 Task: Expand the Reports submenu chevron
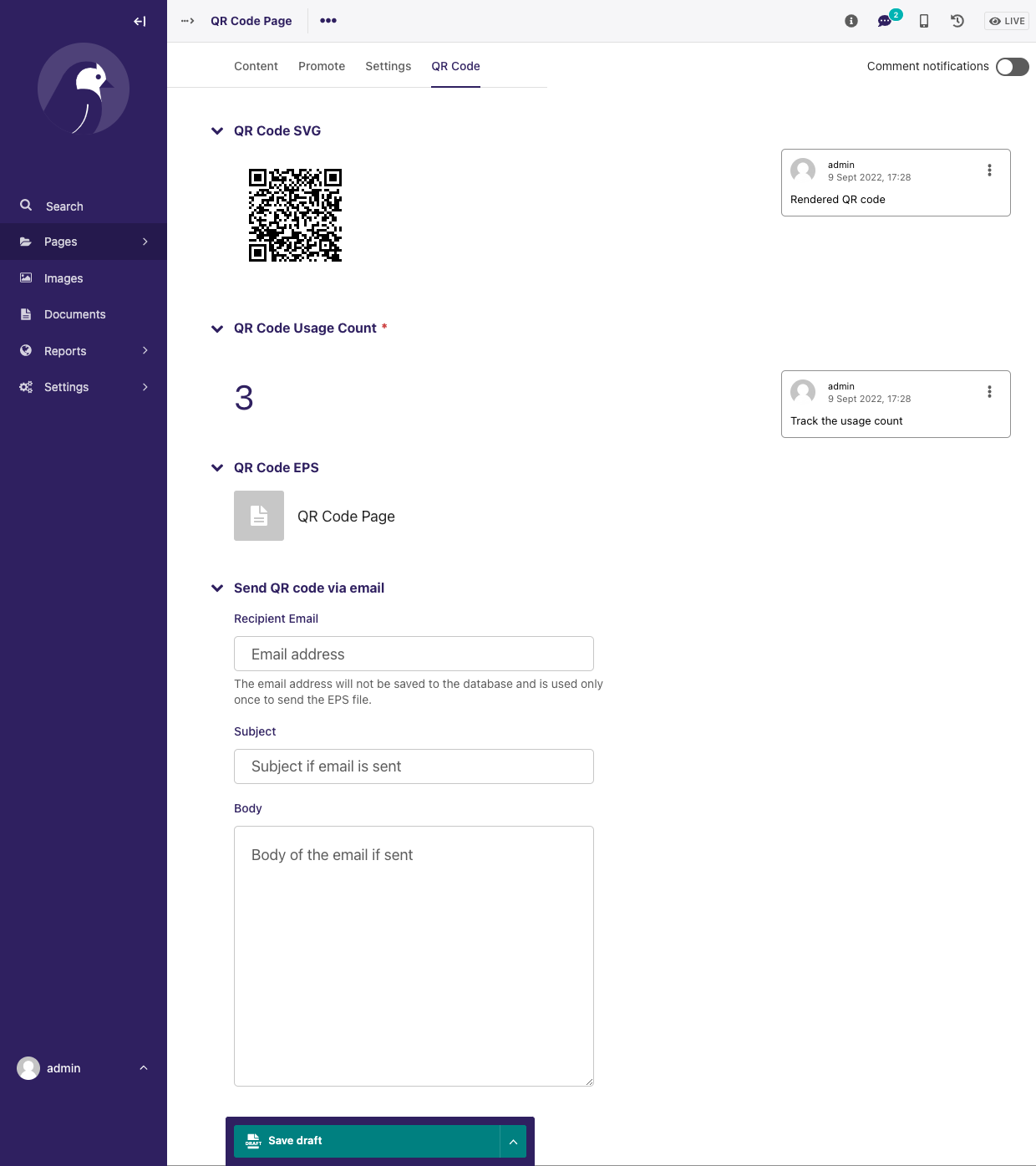pyautogui.click(x=145, y=350)
